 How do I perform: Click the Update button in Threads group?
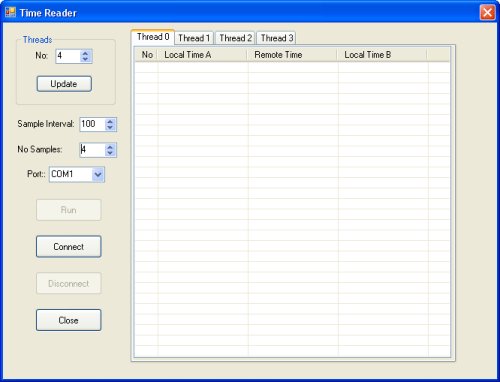pos(64,84)
